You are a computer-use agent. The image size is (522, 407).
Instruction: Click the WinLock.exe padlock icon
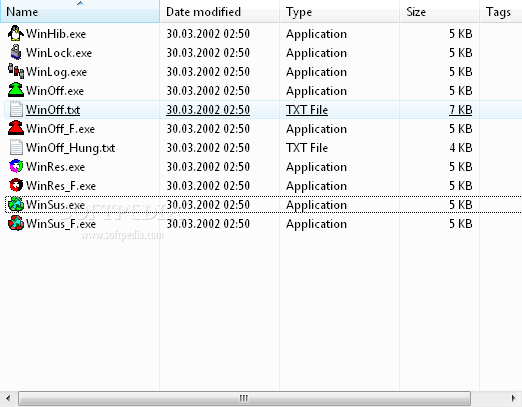(x=16, y=52)
